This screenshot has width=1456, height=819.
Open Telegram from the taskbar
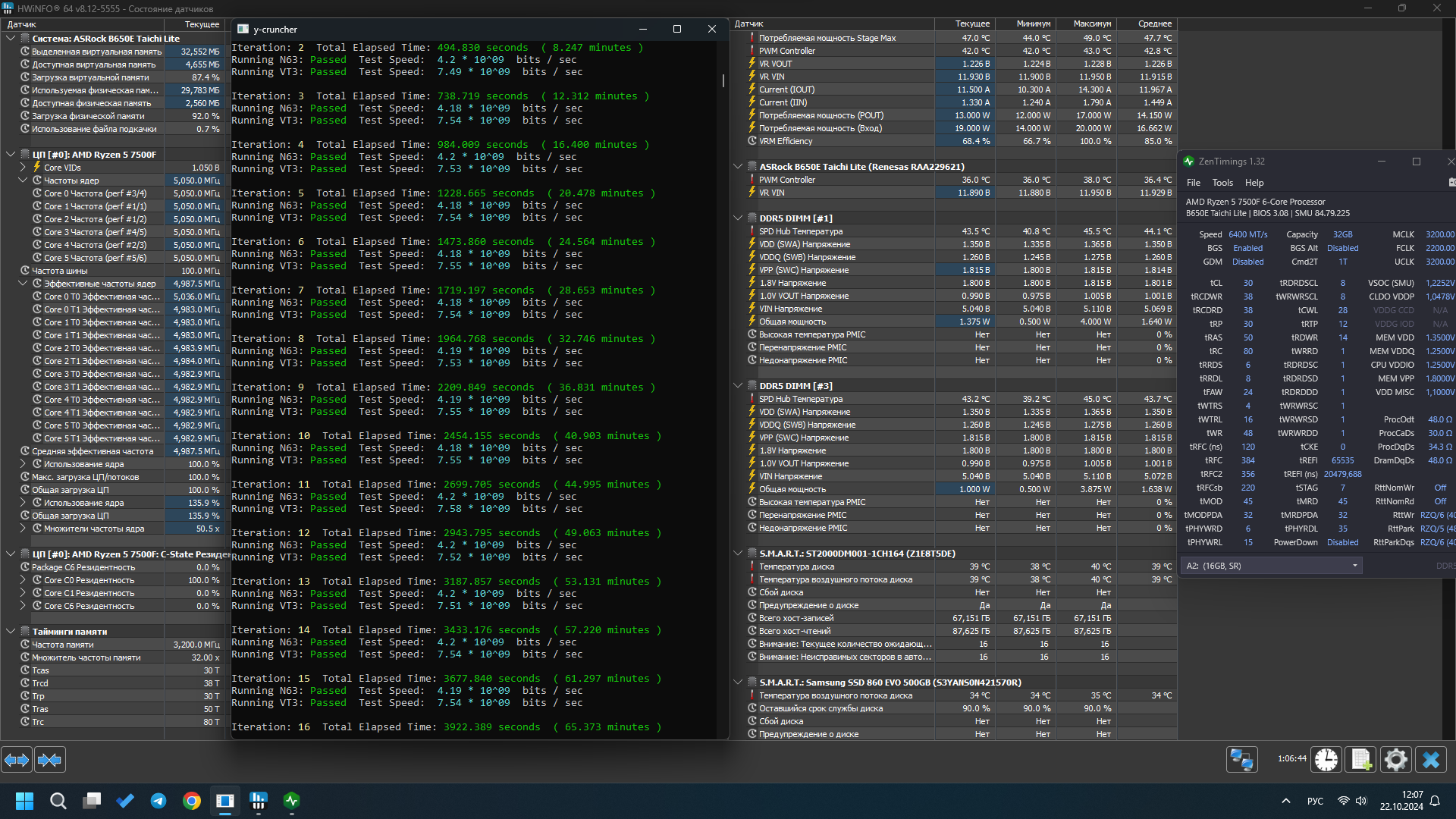tap(158, 801)
